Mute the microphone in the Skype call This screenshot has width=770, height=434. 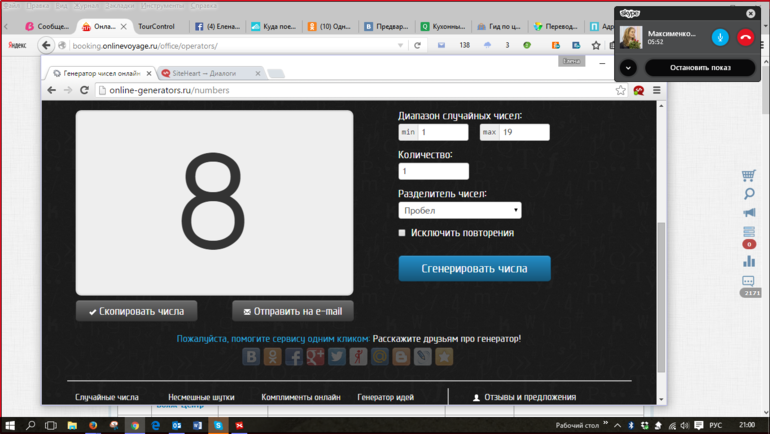click(720, 37)
